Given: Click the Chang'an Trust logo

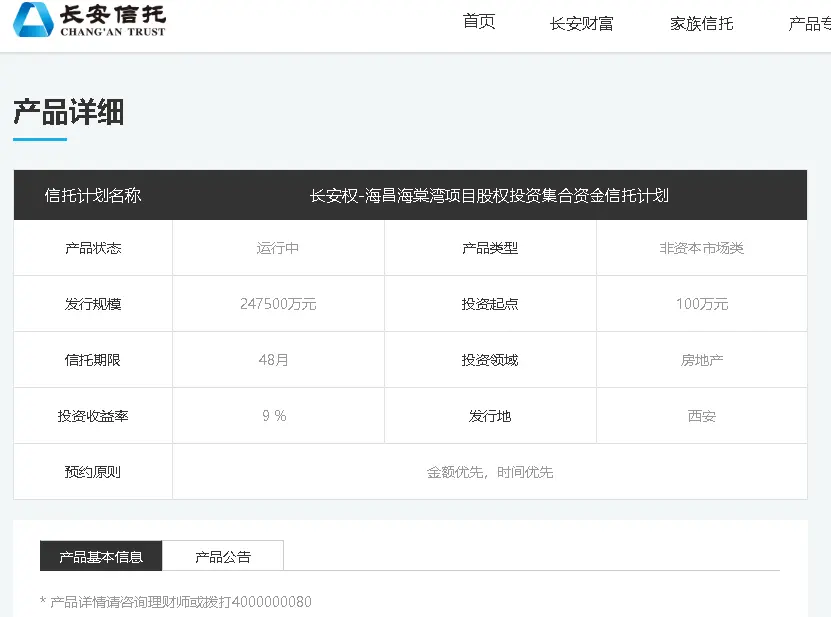Looking at the screenshot, I should [x=89, y=20].
